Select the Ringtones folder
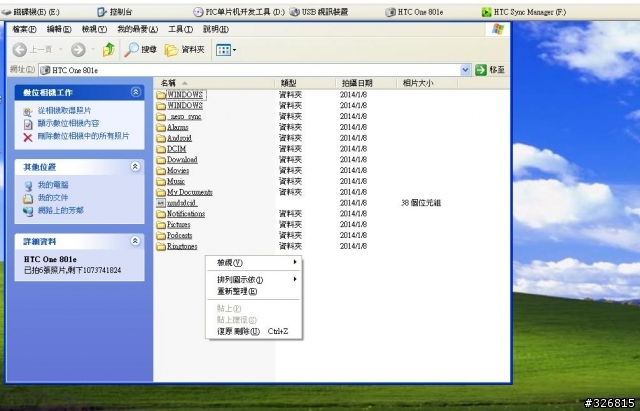 [x=182, y=247]
